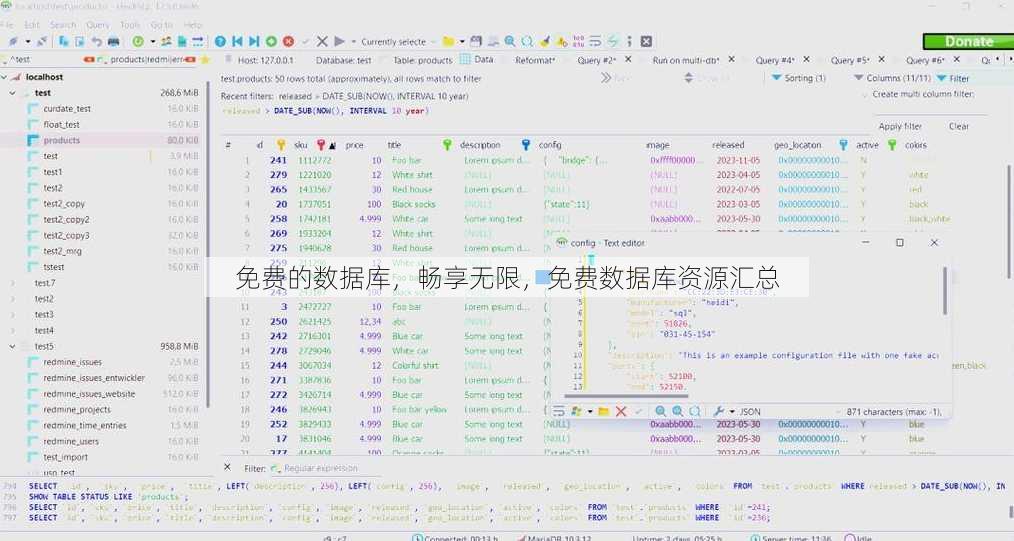This screenshot has height=541, width=1014.
Task: Switch to the Database: test tab
Action: 343,60
